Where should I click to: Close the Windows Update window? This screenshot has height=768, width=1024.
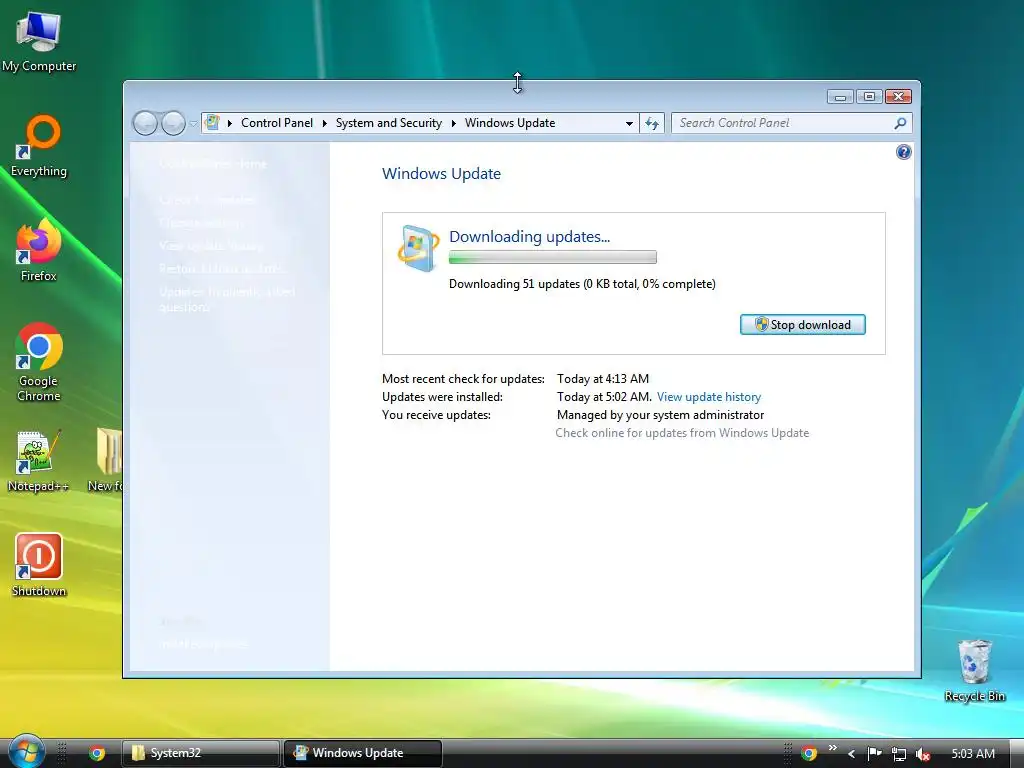click(x=899, y=97)
